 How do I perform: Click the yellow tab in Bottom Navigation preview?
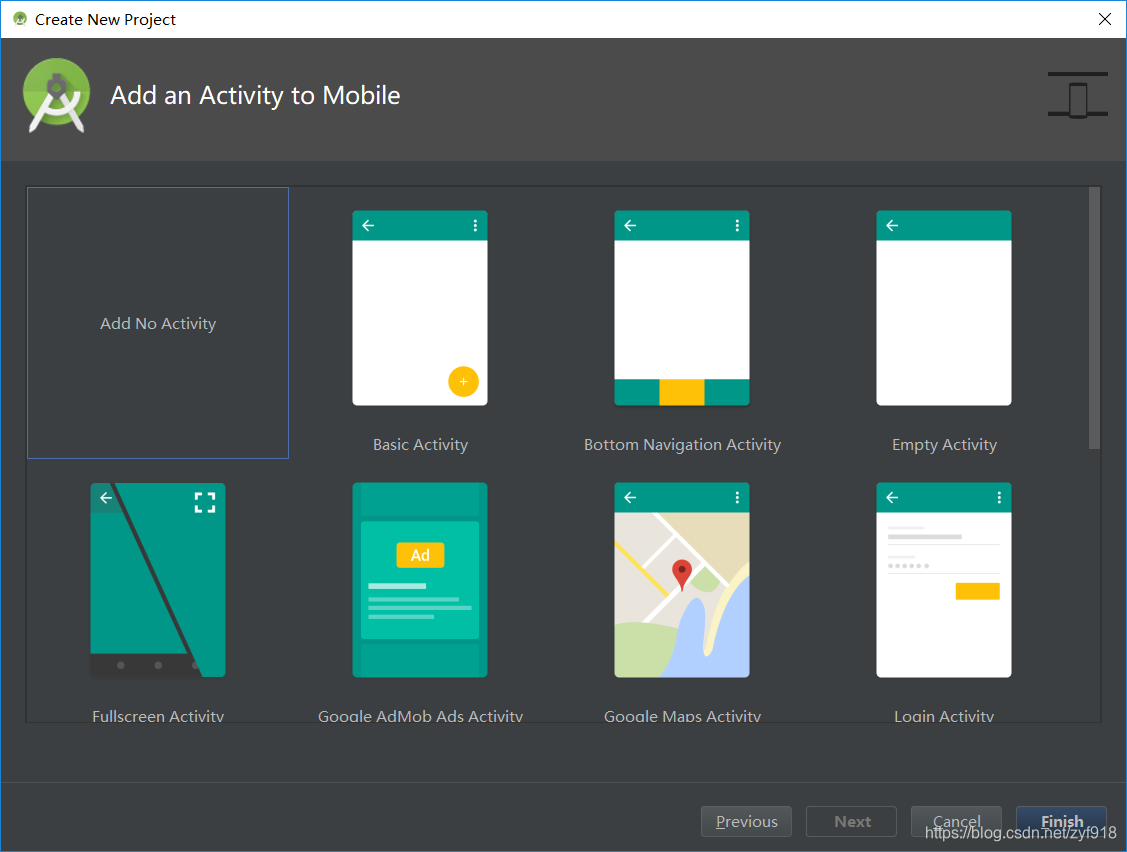681,393
